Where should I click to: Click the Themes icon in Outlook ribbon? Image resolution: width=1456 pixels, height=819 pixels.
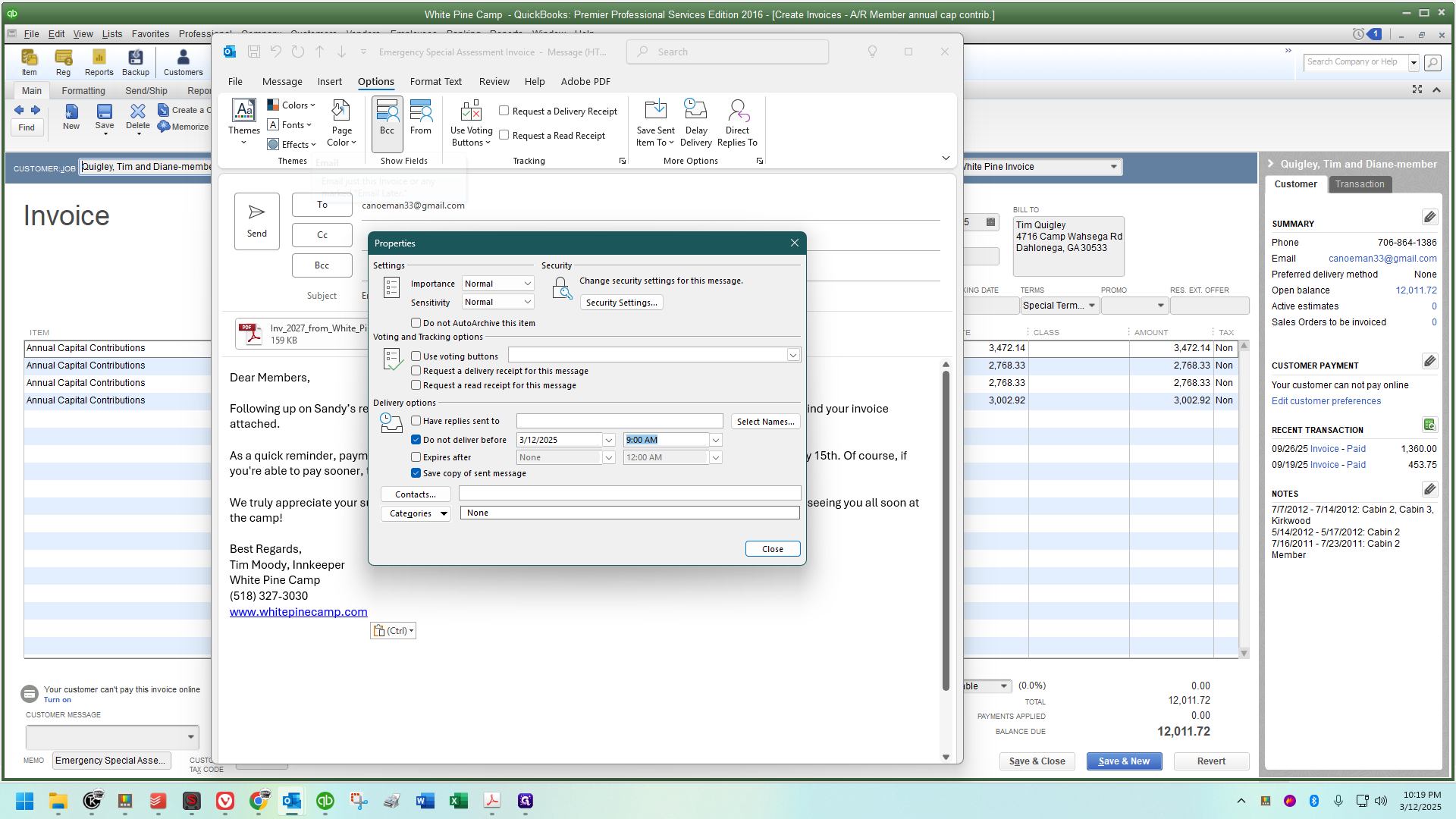(243, 121)
